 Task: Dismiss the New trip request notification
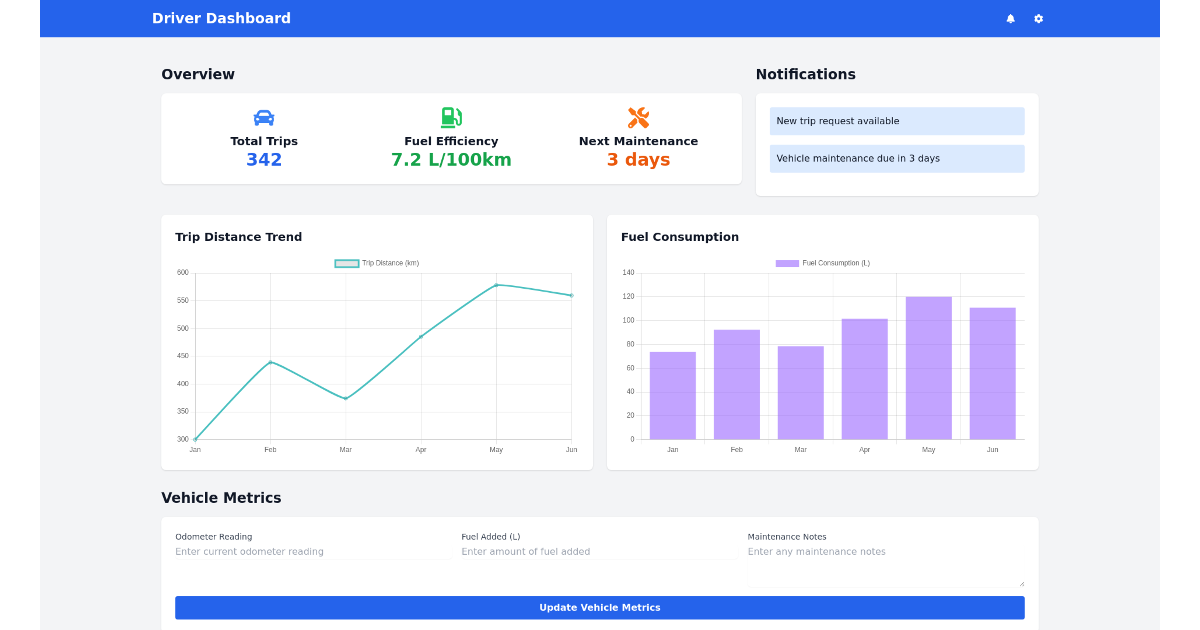[x=897, y=120]
